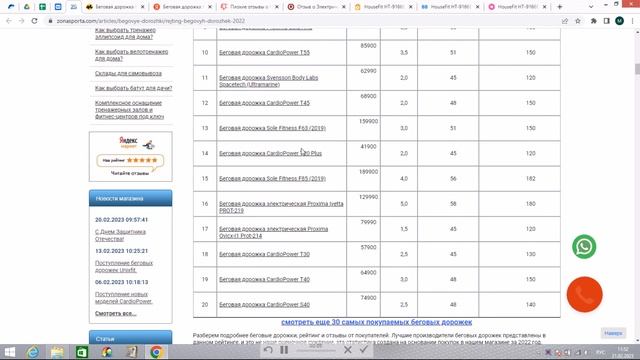
Task: Open File Explorer from the taskbar
Action: [58, 352]
